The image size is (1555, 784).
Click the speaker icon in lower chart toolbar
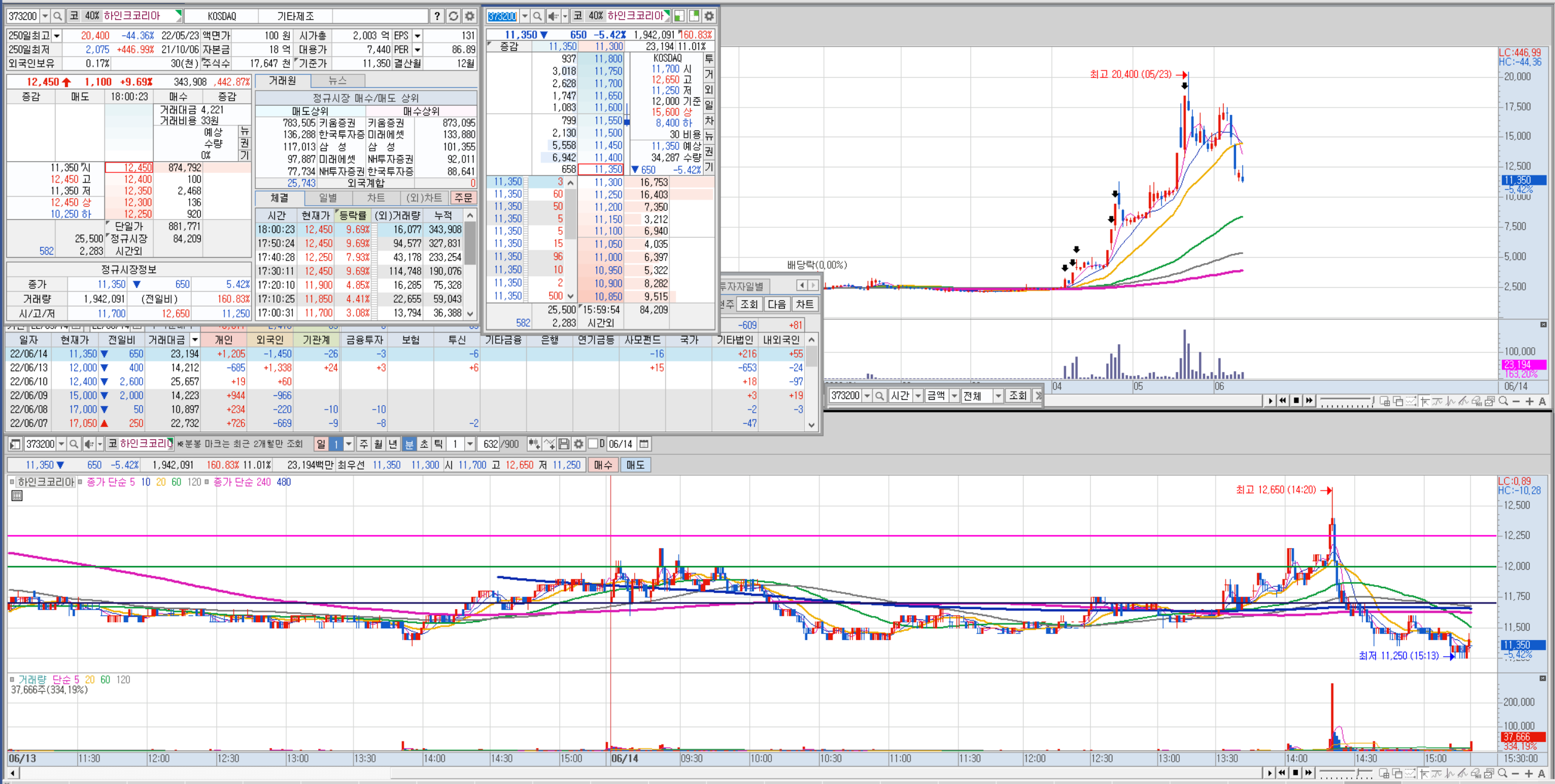pyautogui.click(x=89, y=444)
